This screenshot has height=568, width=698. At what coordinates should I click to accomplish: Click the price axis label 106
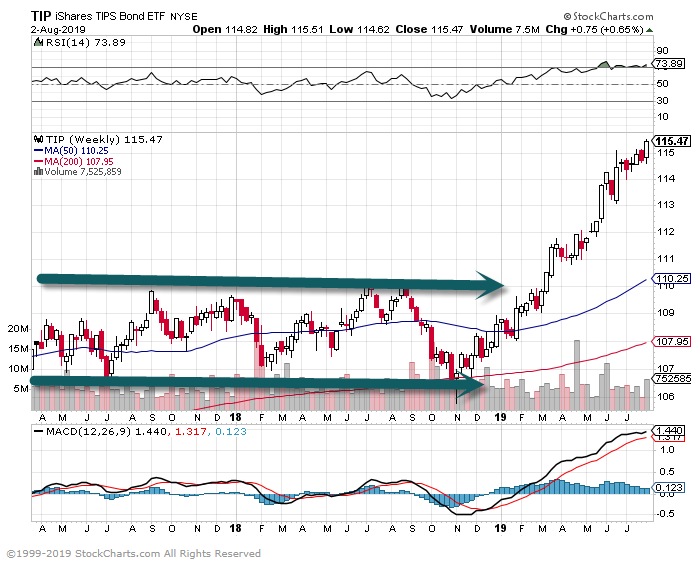pos(666,396)
